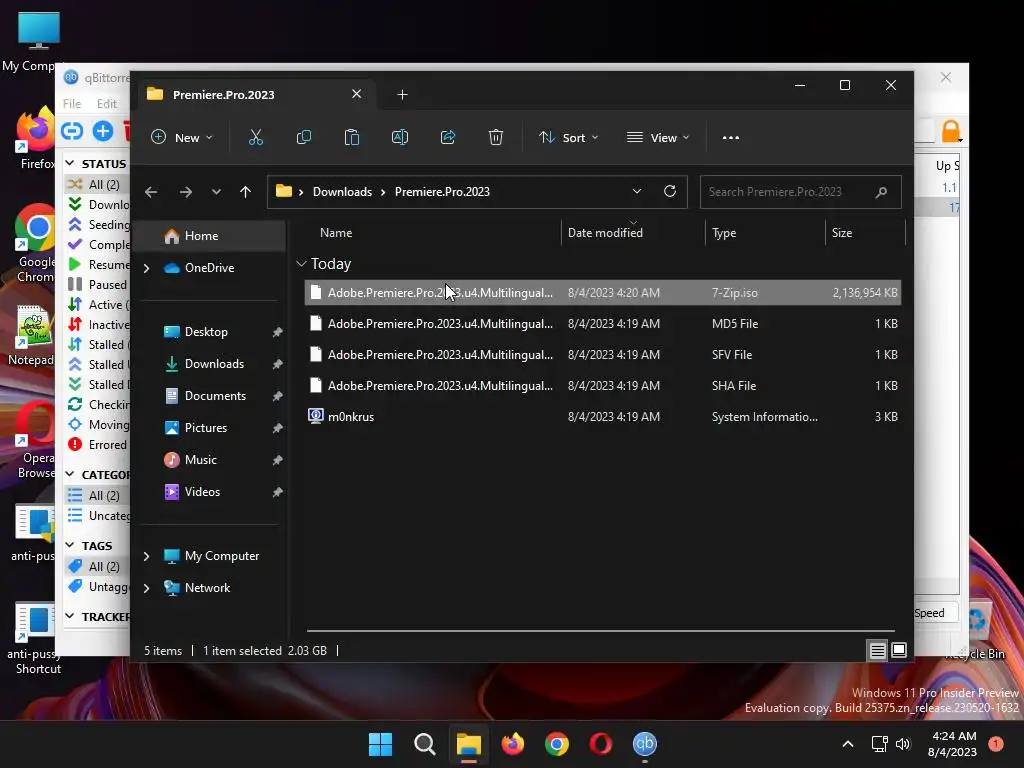This screenshot has width=1024, height=768.
Task: Click Seeding filter in qBittorrent
Action: coord(98,225)
